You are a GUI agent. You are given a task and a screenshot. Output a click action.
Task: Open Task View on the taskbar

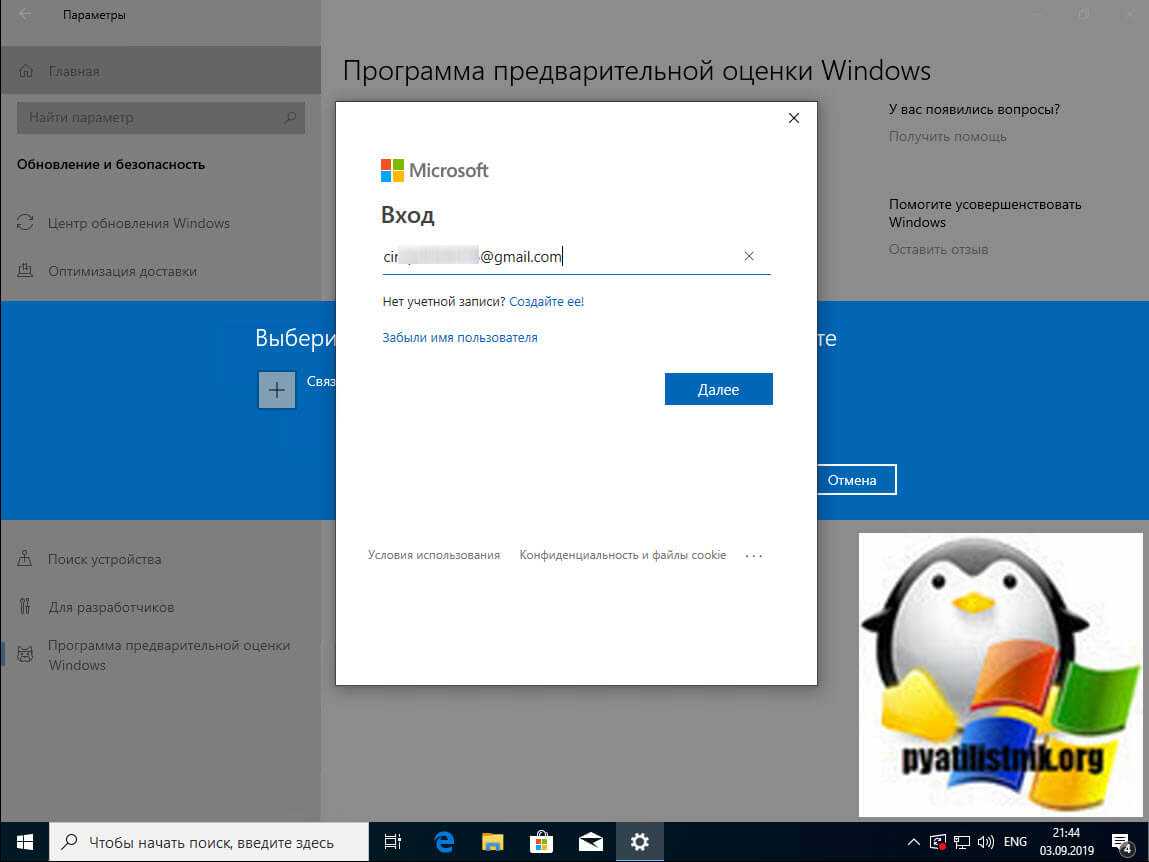point(394,842)
